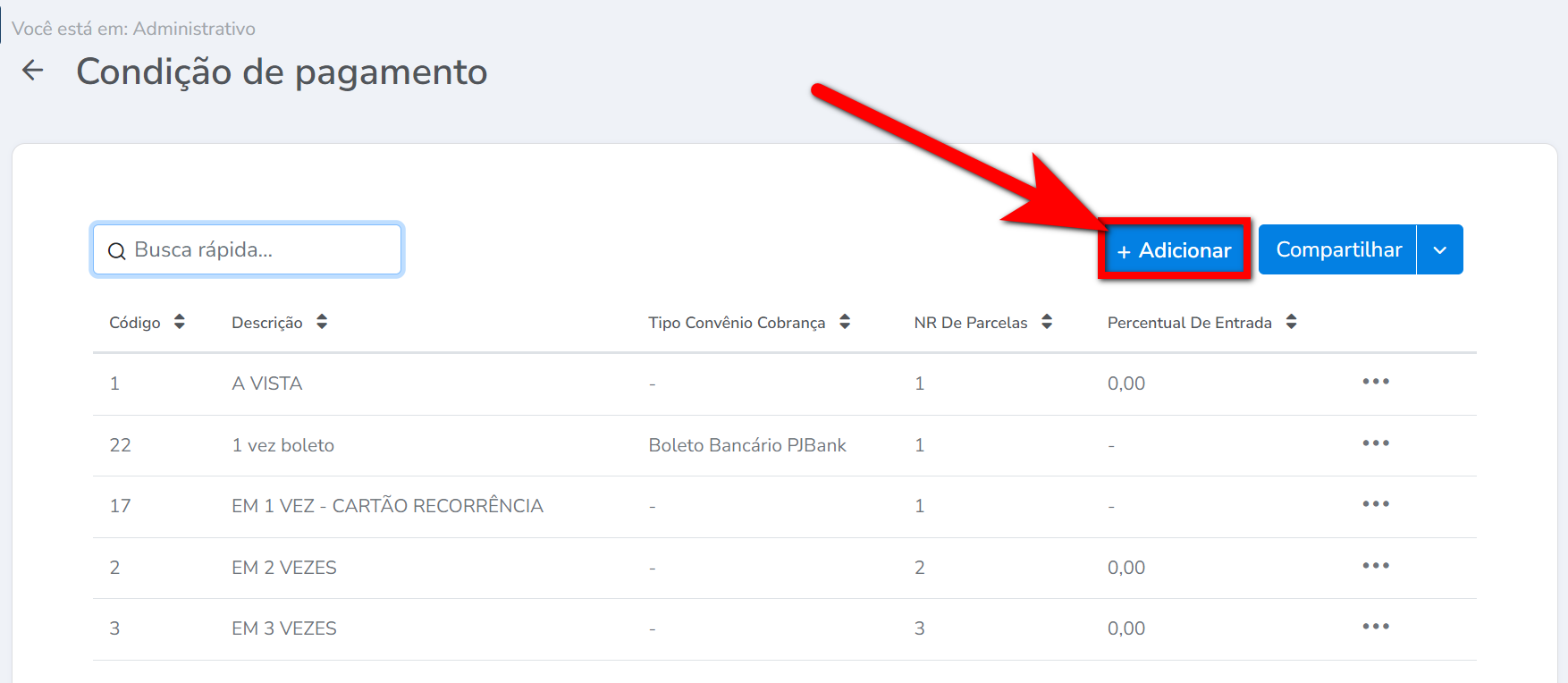This screenshot has width=1568, height=683.
Task: Click the 1 vez boleto entry
Action: pos(282,445)
